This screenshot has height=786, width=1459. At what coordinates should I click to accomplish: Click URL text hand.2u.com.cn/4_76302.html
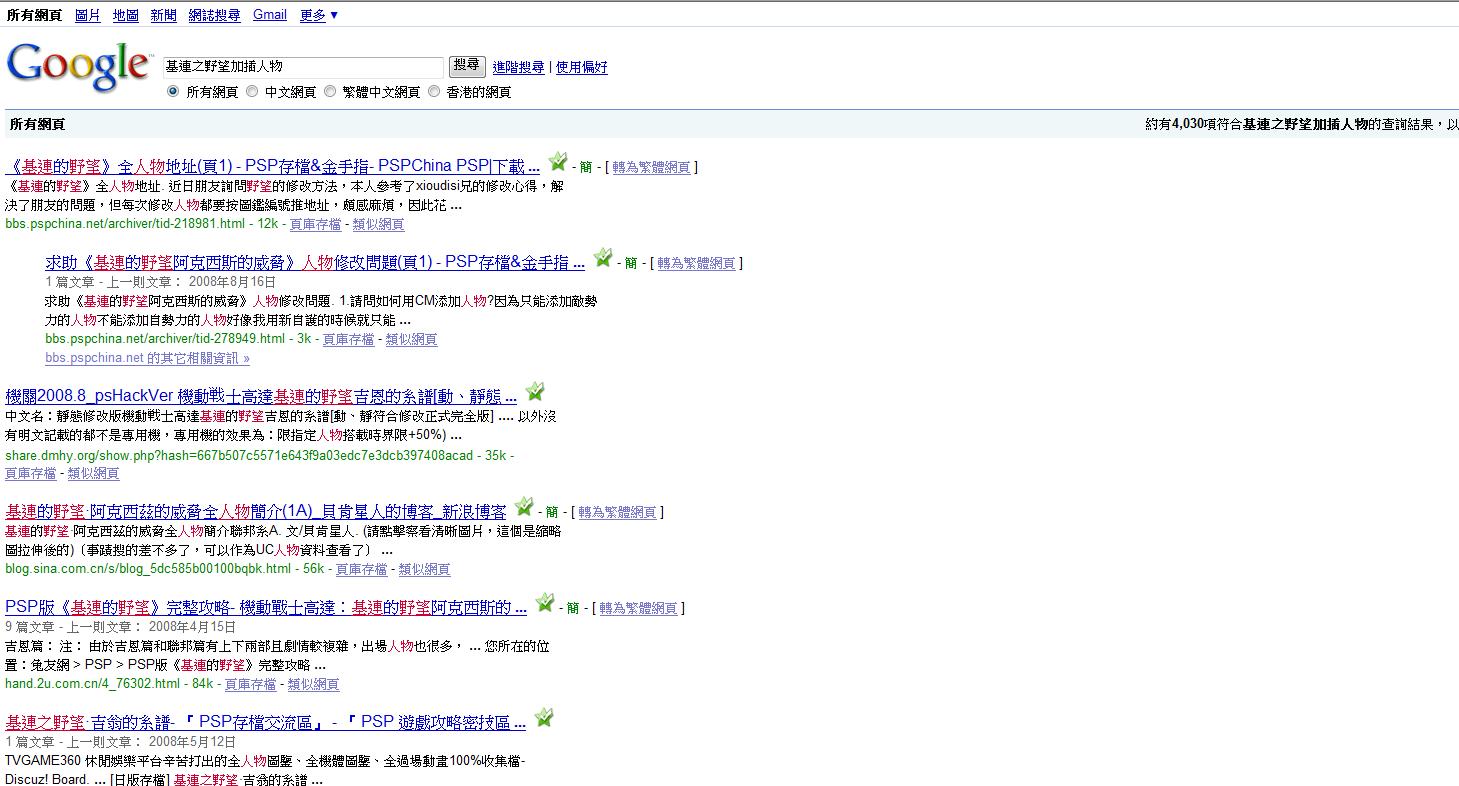click(93, 684)
